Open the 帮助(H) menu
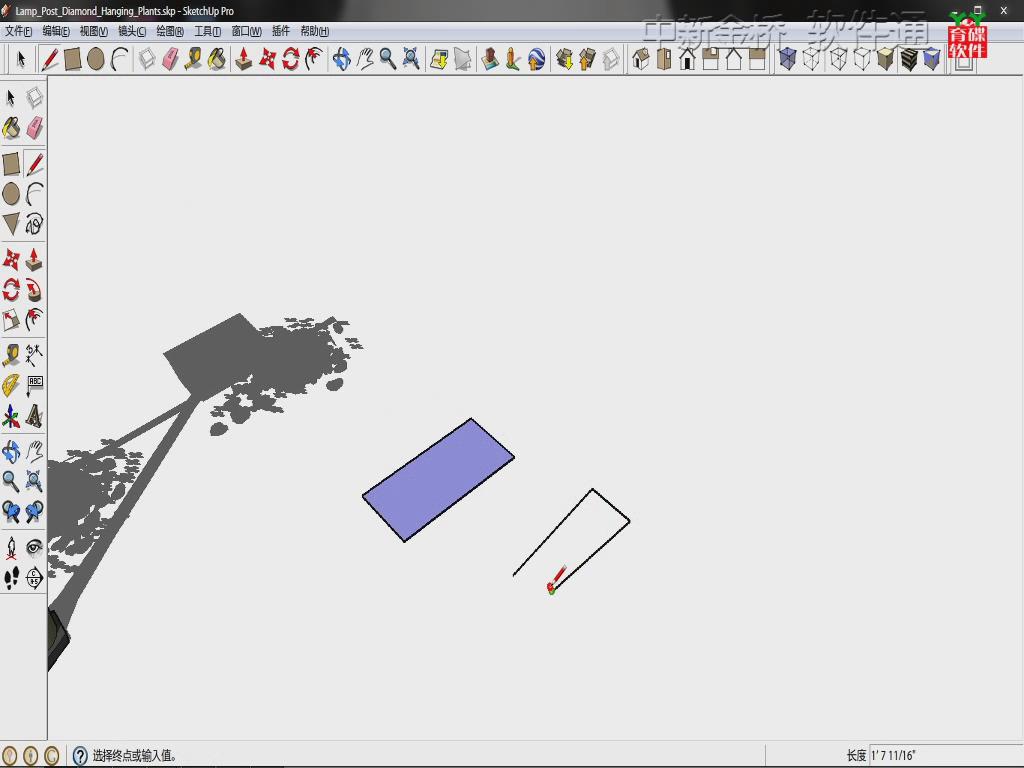This screenshot has width=1024, height=768. click(x=314, y=31)
